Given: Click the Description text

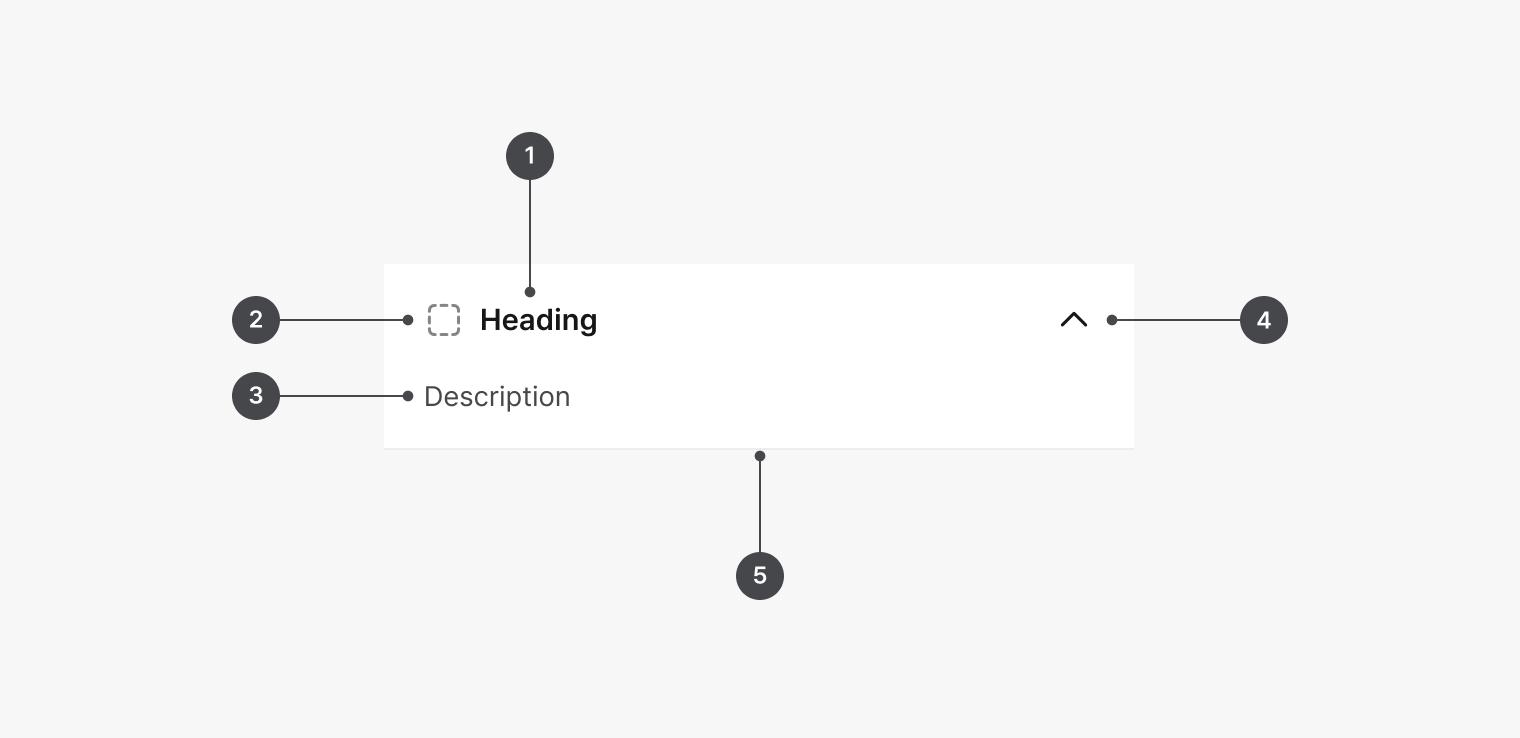Looking at the screenshot, I should [x=497, y=397].
